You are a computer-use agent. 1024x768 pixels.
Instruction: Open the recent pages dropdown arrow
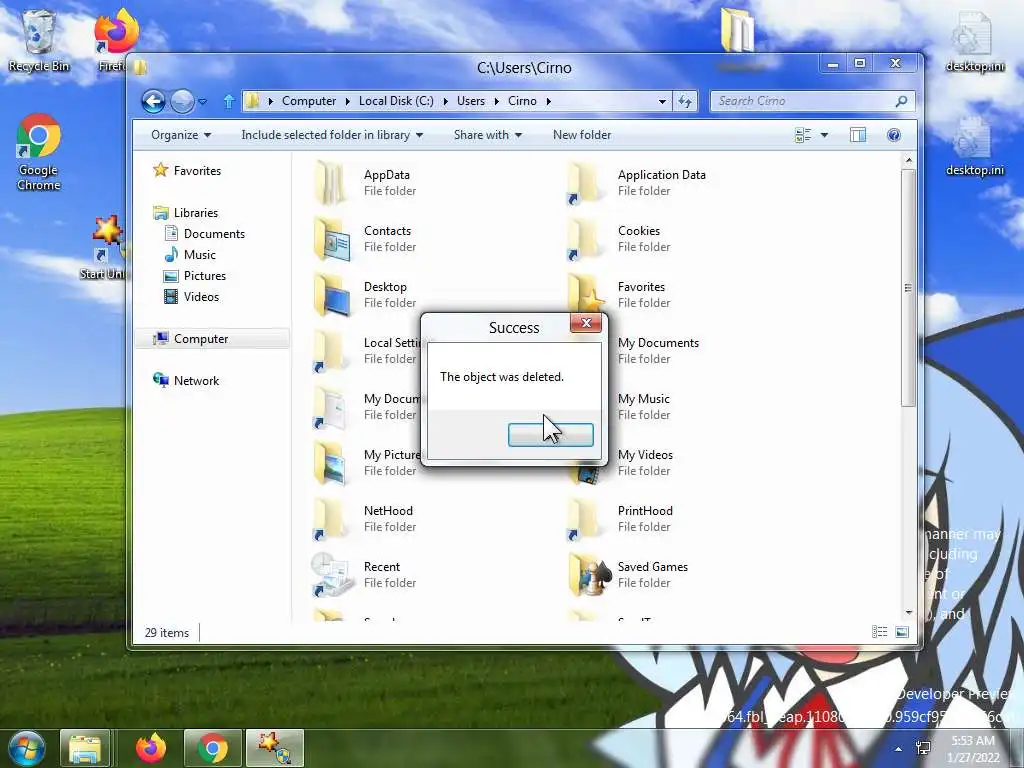pos(202,102)
